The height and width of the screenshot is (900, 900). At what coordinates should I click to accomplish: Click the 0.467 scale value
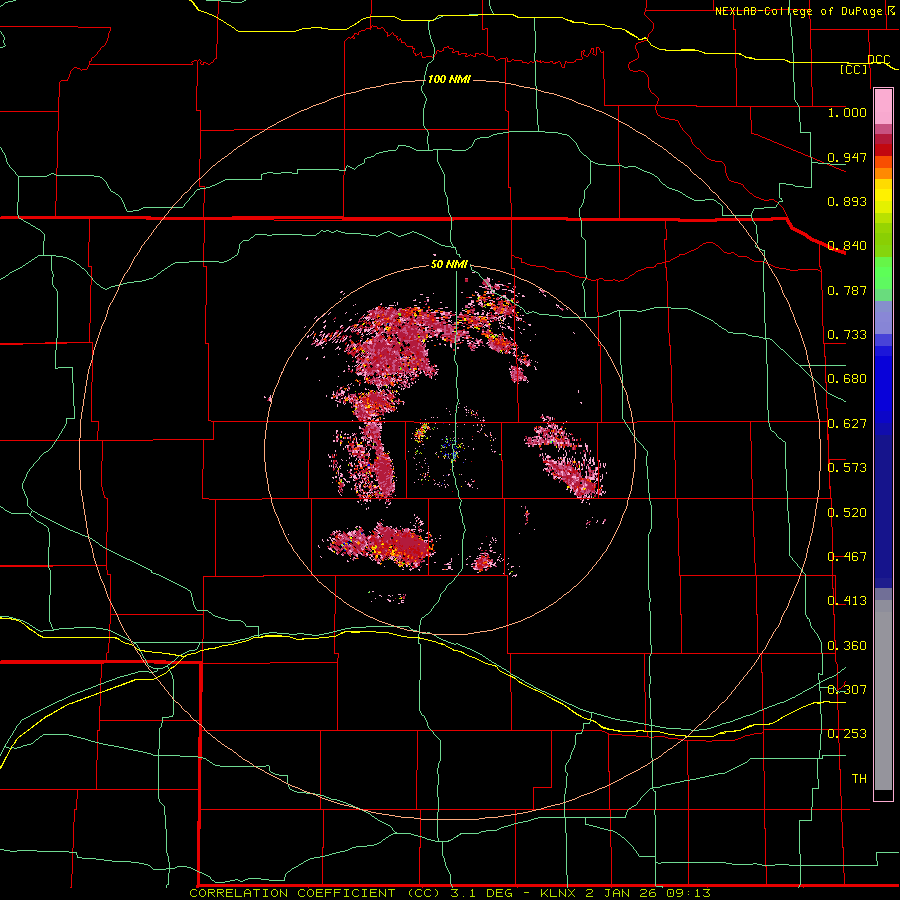tap(847, 557)
